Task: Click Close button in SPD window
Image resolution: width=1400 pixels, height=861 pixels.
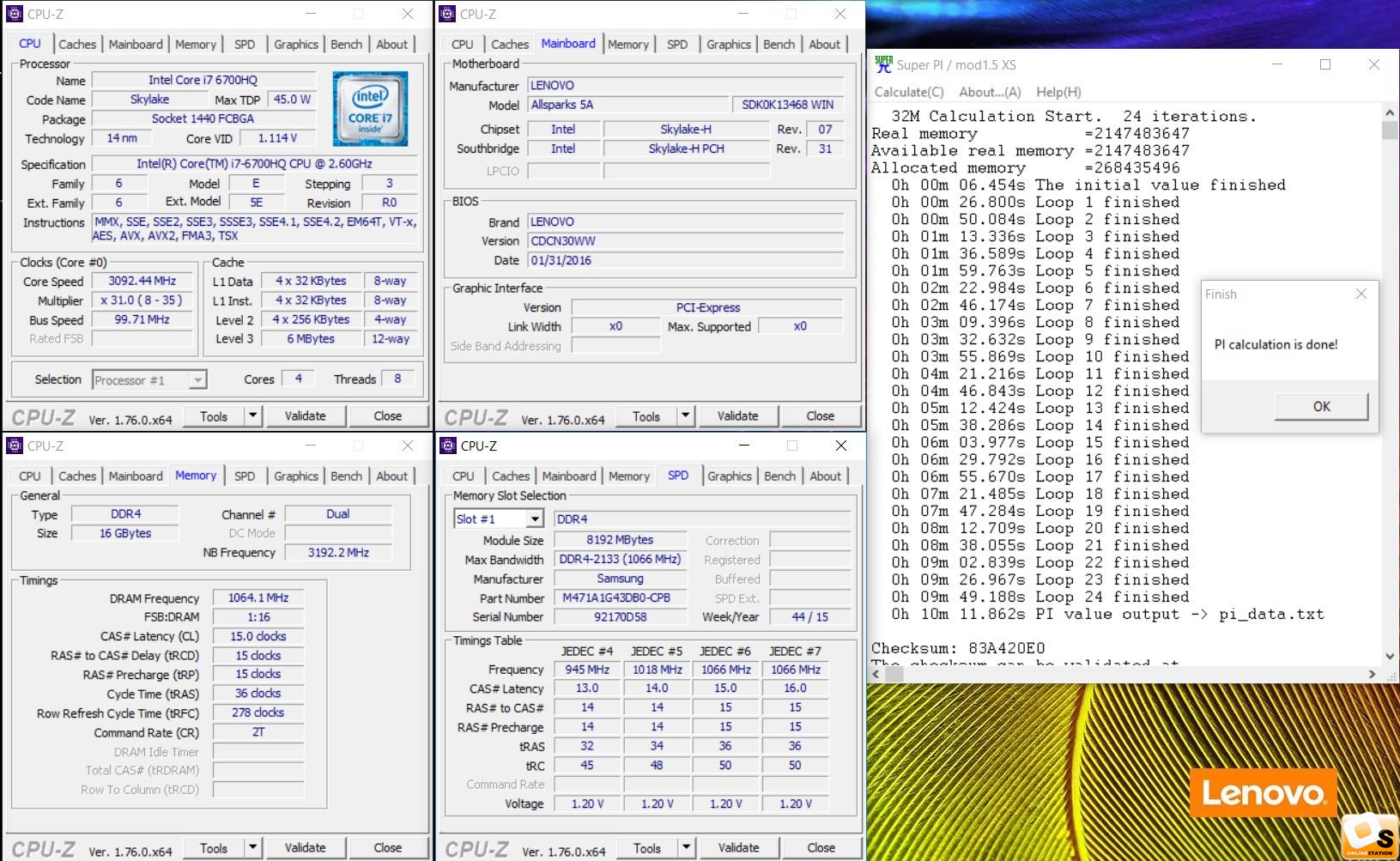Action: tap(821, 847)
